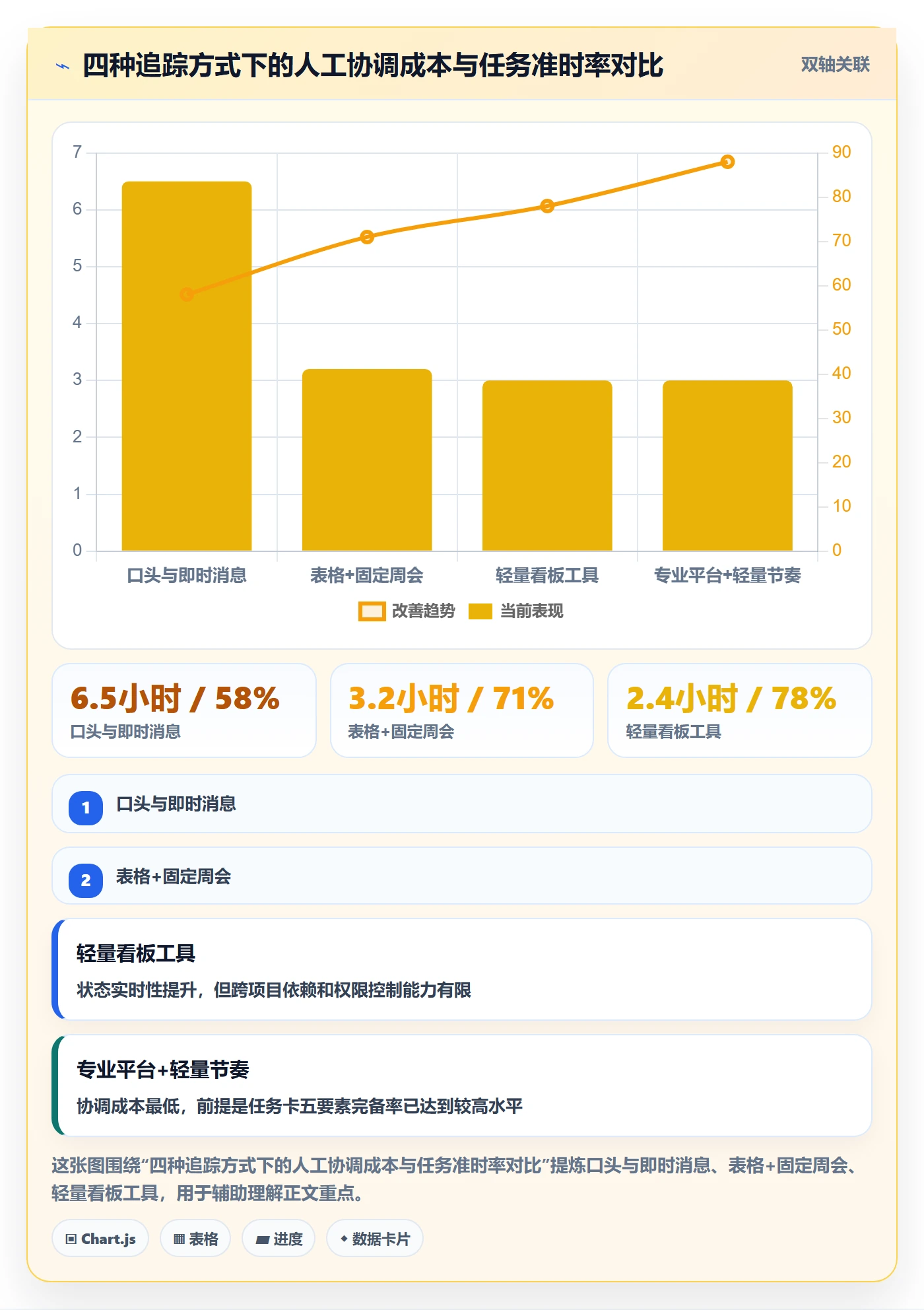This screenshot has width=924, height=1310.
Task: Click right axis value 90
Action: point(841,152)
